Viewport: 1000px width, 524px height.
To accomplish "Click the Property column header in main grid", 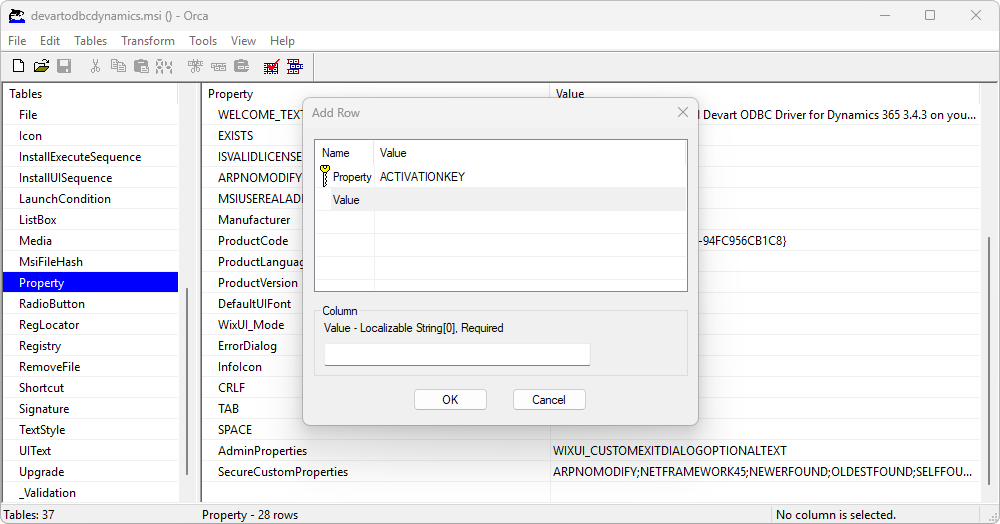I will (376, 94).
